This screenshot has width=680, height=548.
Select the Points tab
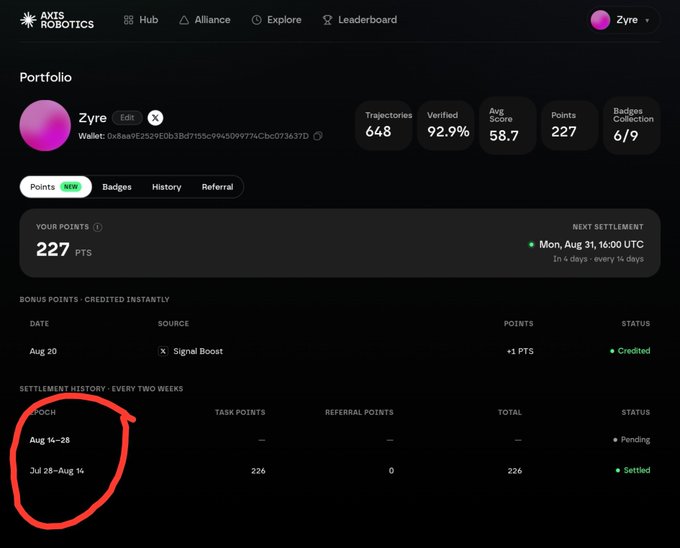[x=56, y=187]
